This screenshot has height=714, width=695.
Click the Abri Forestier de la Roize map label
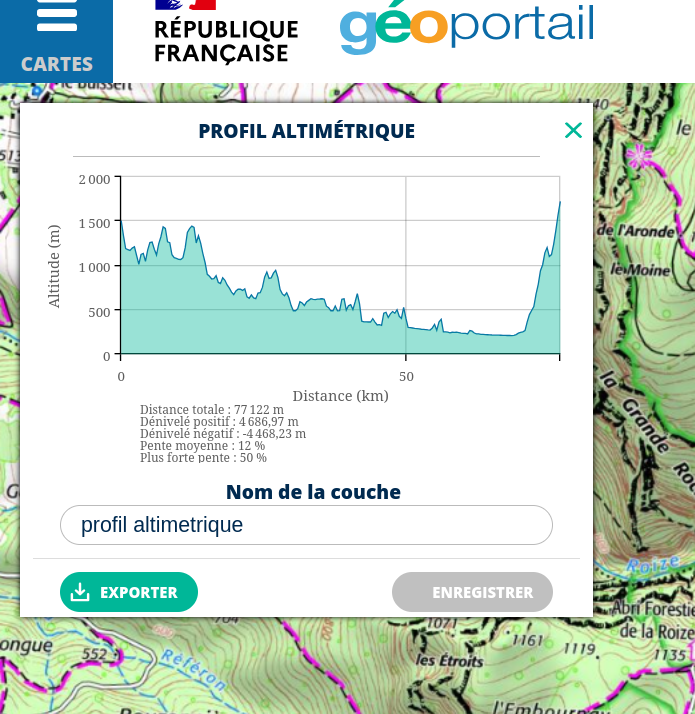(x=653, y=619)
